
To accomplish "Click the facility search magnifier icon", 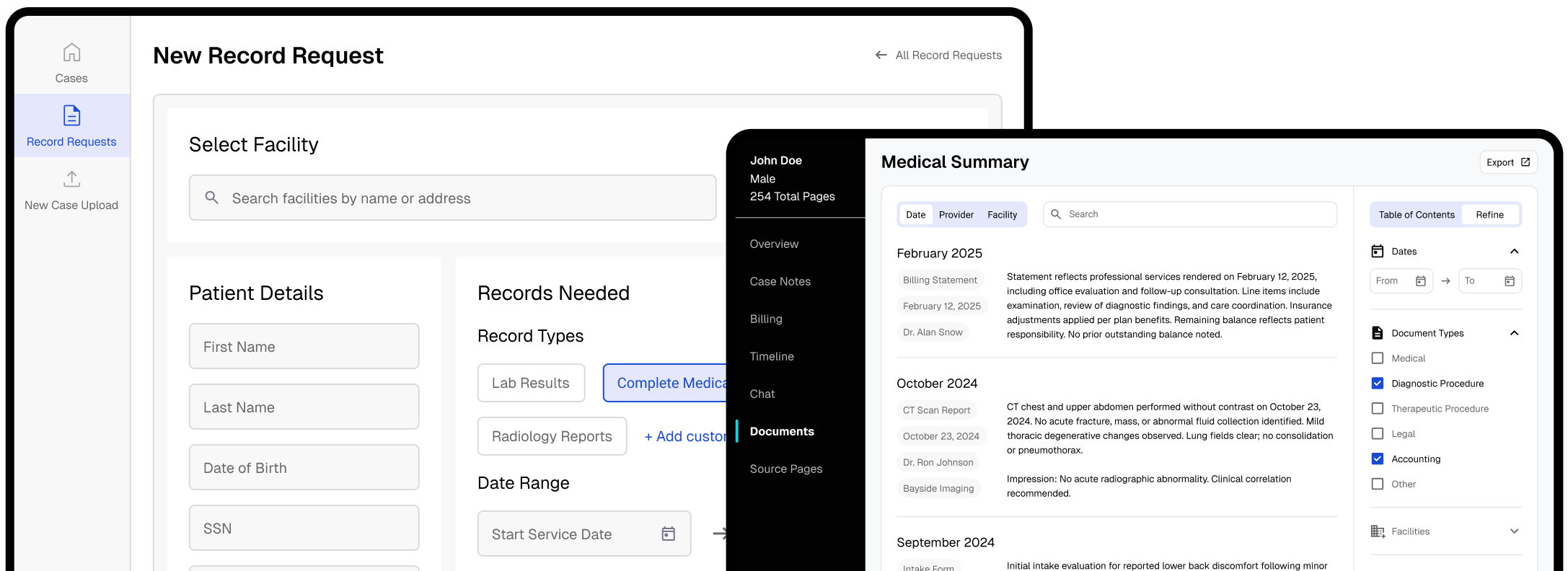I will point(211,198).
